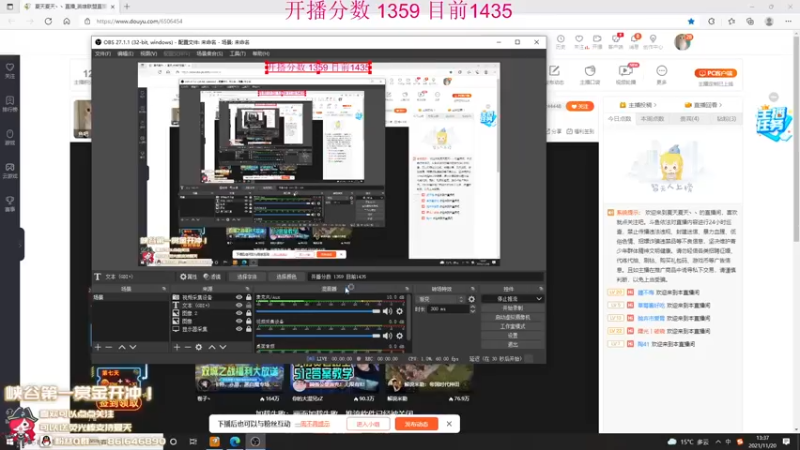The height and width of the screenshot is (450, 800).
Task: Click orange 关注 follow button
Action: click(580, 106)
